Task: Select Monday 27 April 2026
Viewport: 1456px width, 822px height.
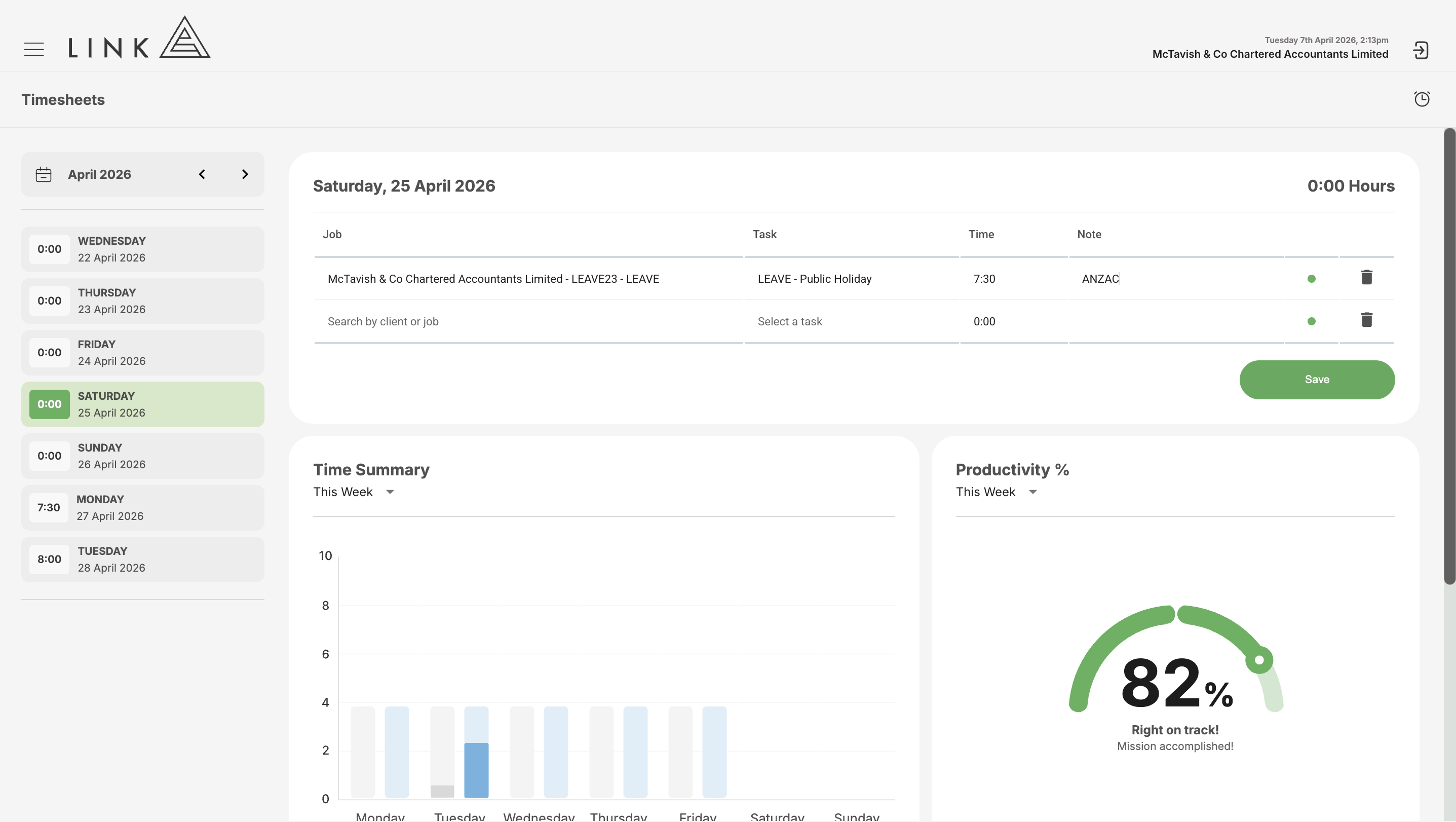Action: (143, 508)
